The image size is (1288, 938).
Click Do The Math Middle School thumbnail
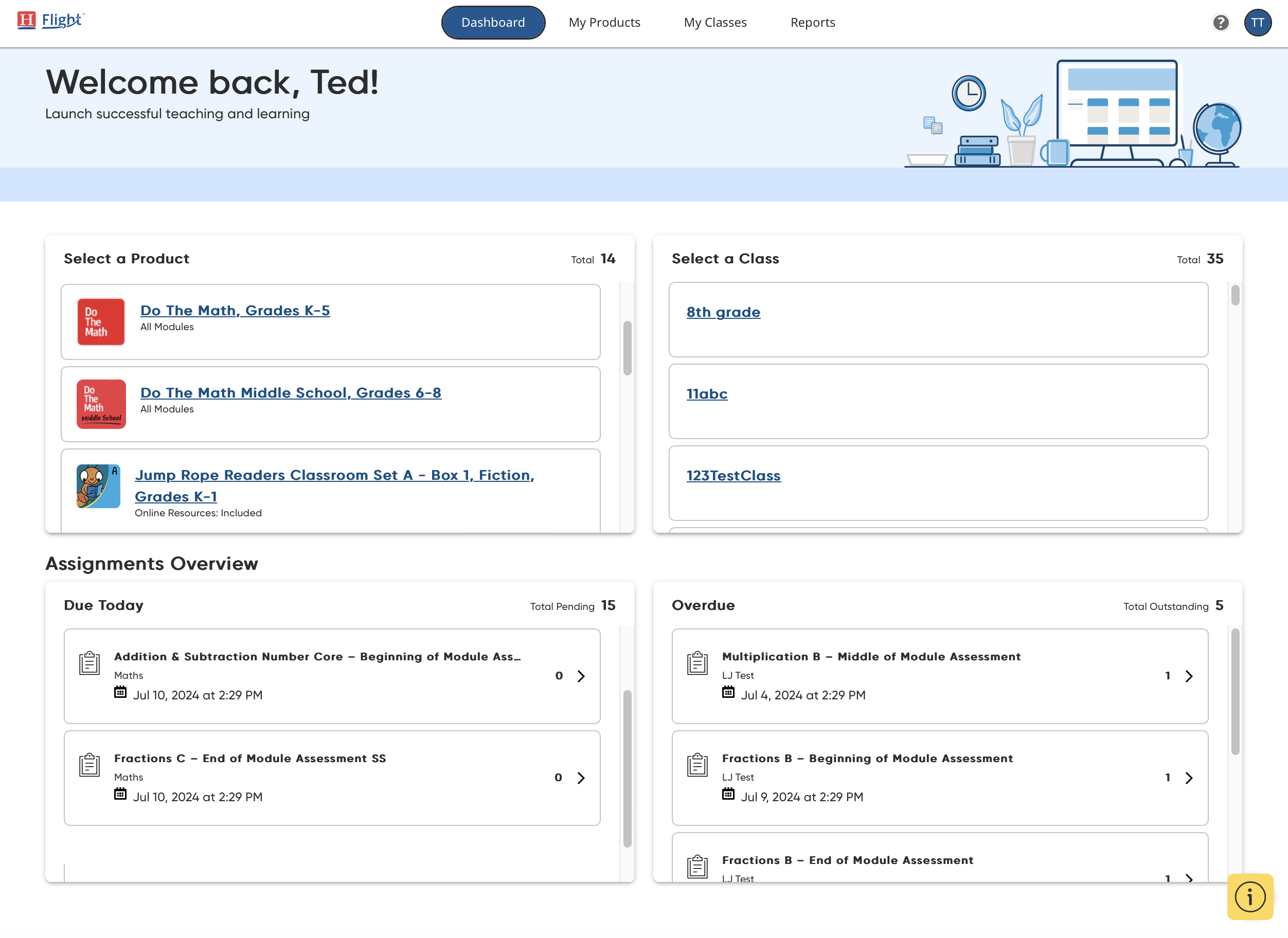101,404
